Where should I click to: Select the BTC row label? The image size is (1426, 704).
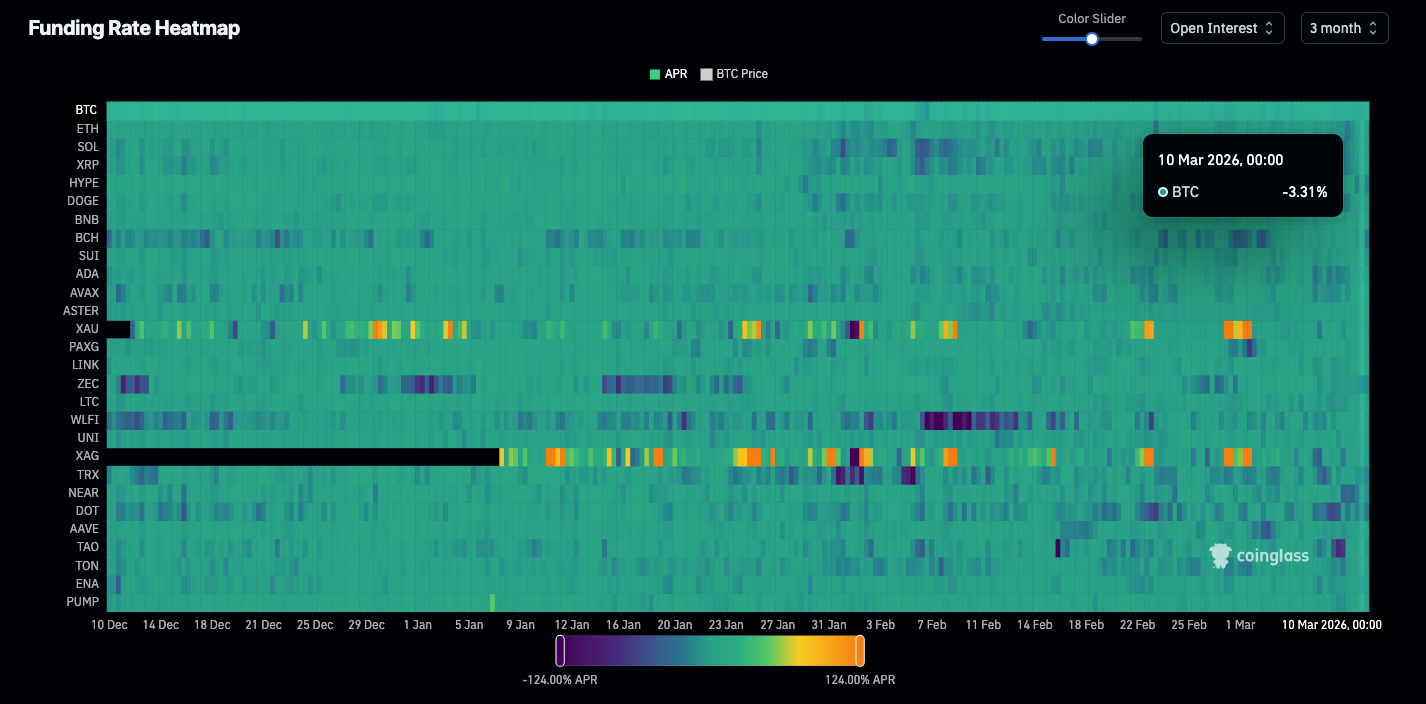click(87, 110)
